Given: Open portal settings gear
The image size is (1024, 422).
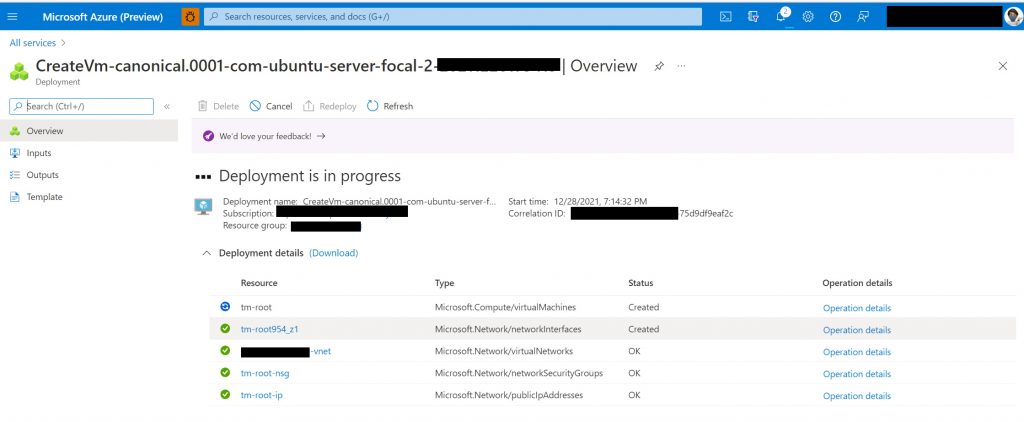Looking at the screenshot, I should (808, 17).
